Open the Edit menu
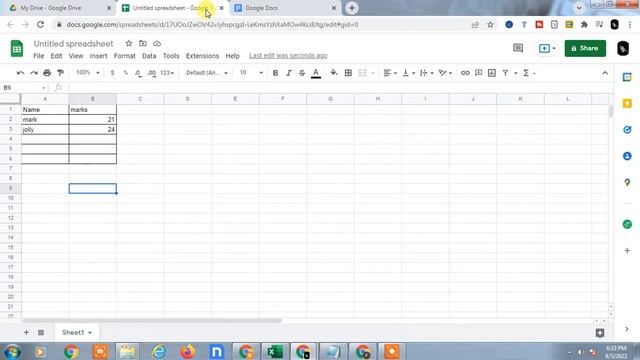The height and width of the screenshot is (360, 640). click(56, 56)
